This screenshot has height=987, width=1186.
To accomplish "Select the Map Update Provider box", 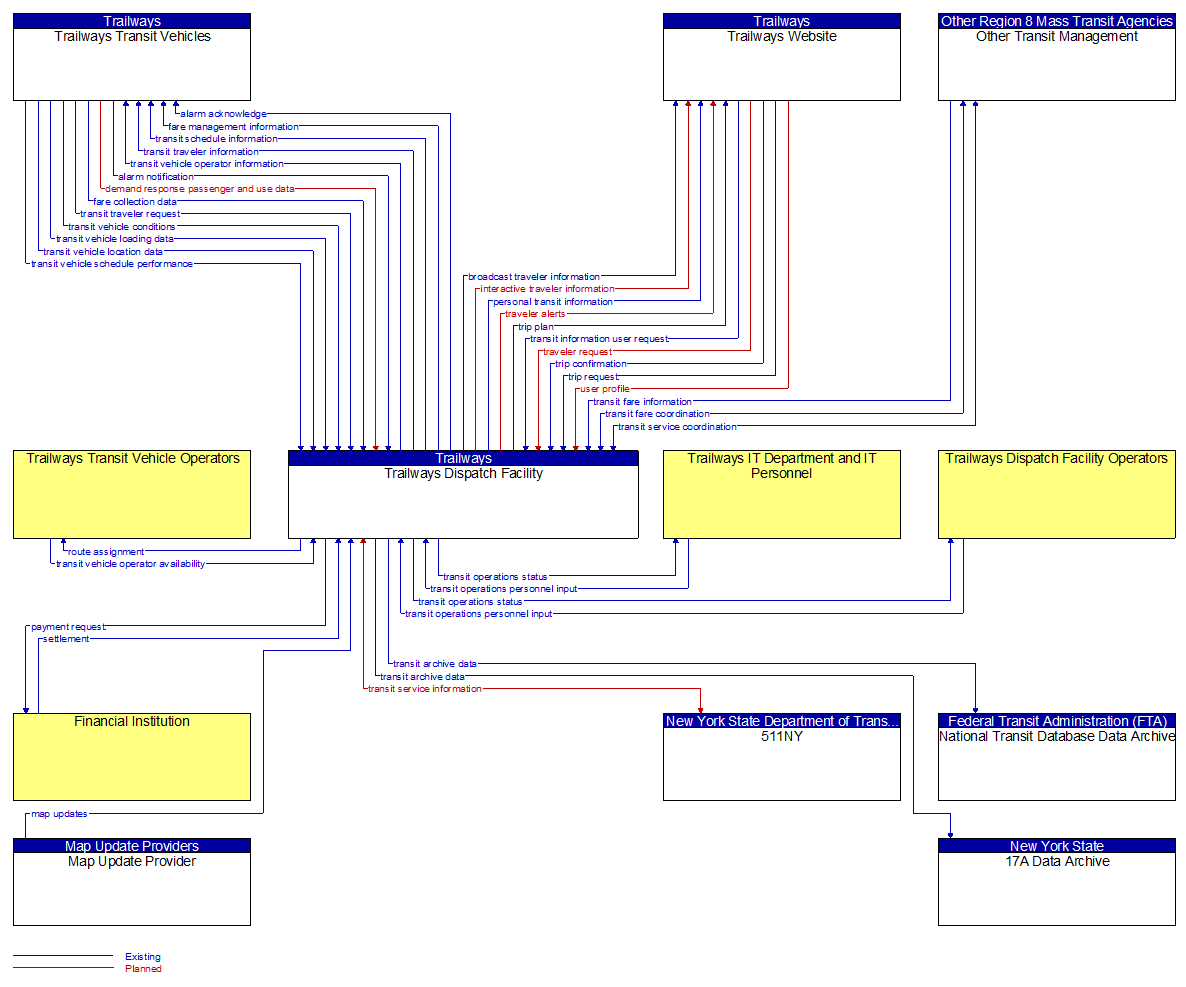I will tap(132, 882).
